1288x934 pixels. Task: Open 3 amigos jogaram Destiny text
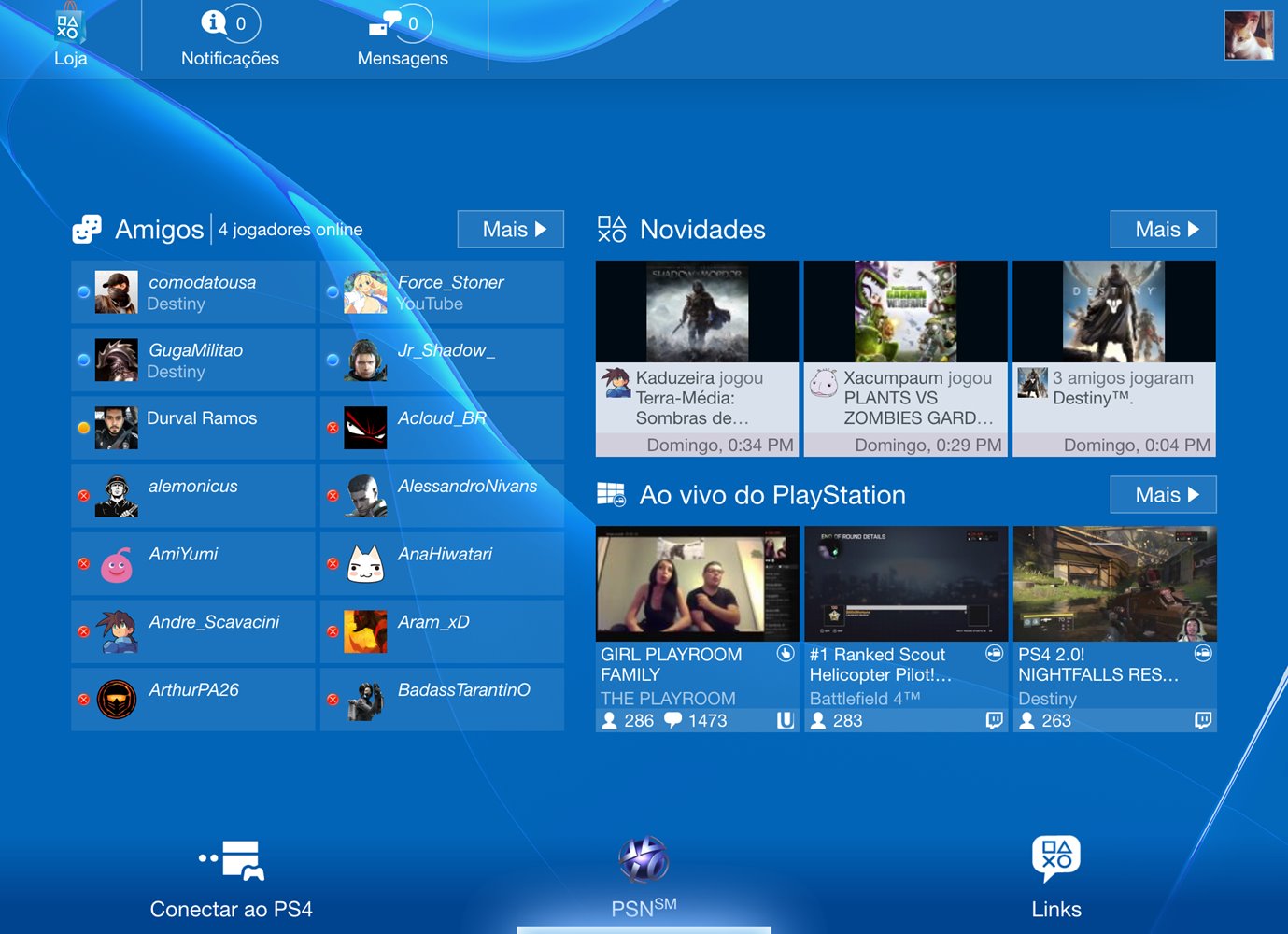[1123, 388]
